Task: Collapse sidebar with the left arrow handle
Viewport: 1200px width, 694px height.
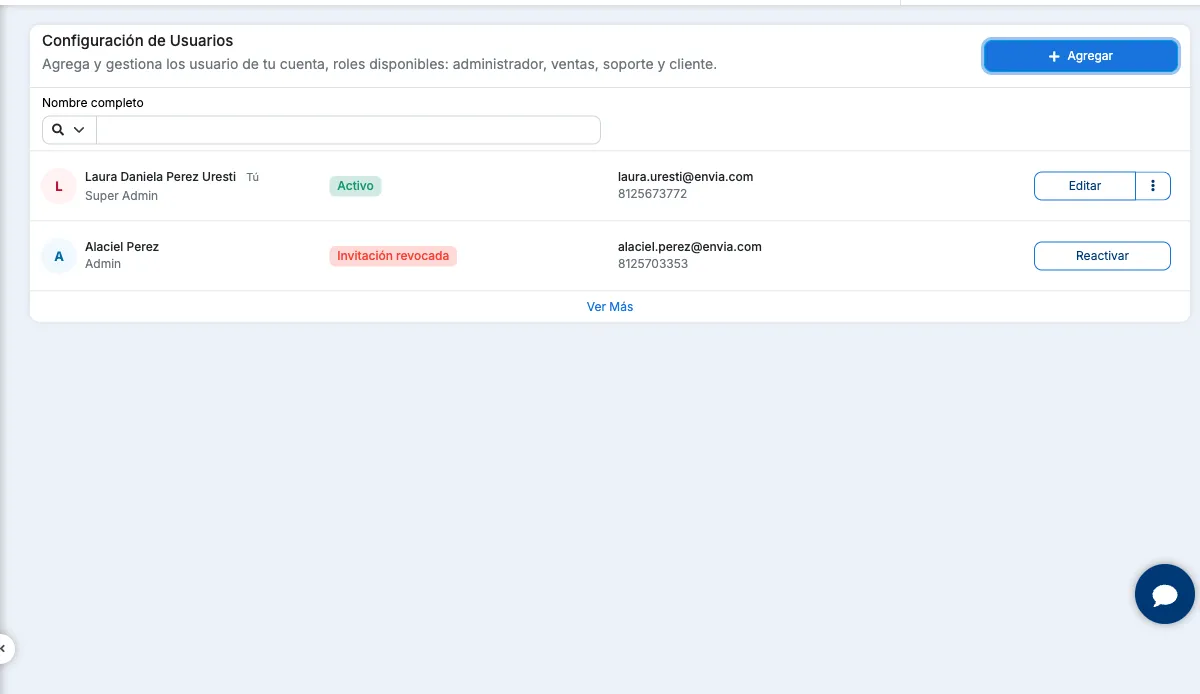Action: [x=5, y=648]
